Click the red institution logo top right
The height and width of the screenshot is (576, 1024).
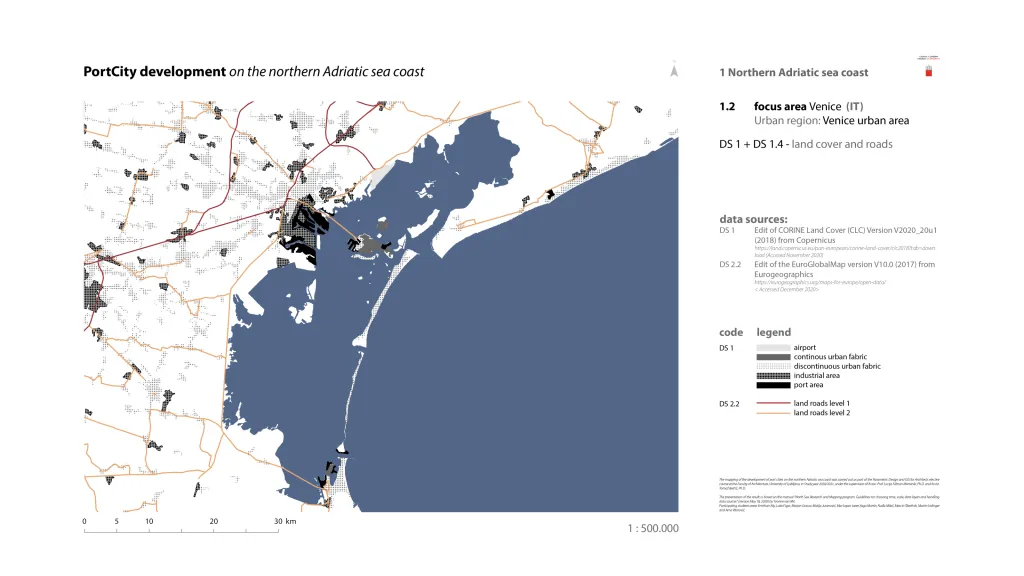(927, 69)
